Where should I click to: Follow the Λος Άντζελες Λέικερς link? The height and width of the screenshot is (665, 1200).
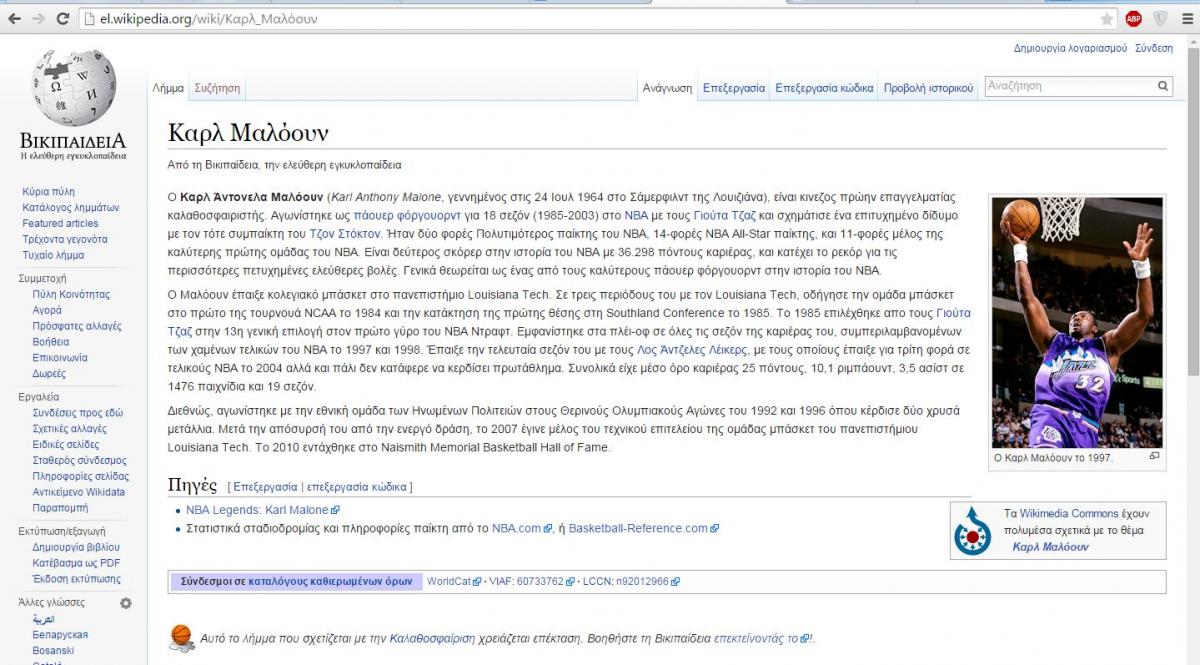point(691,350)
